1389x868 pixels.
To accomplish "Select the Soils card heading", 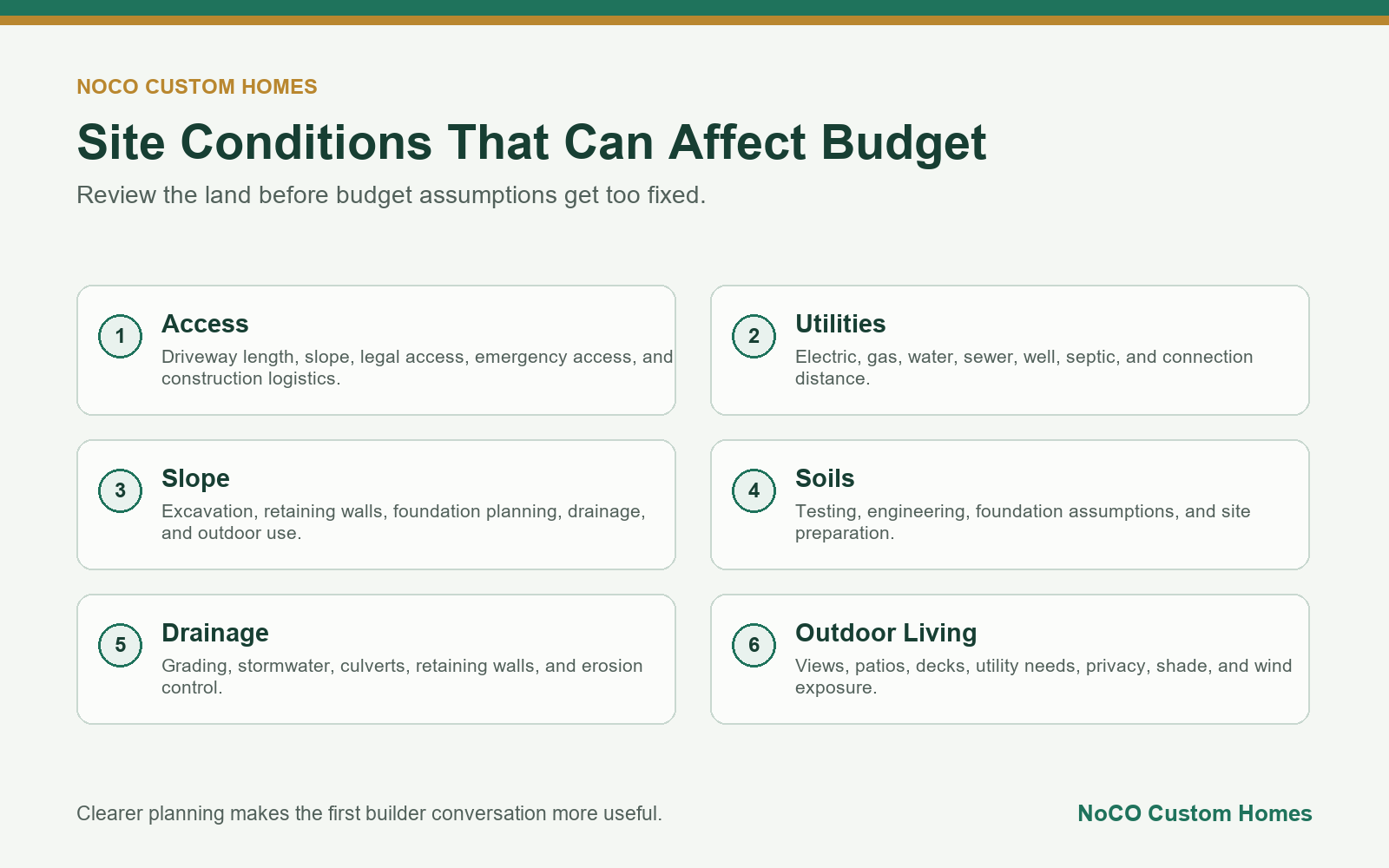I will coord(825,478).
